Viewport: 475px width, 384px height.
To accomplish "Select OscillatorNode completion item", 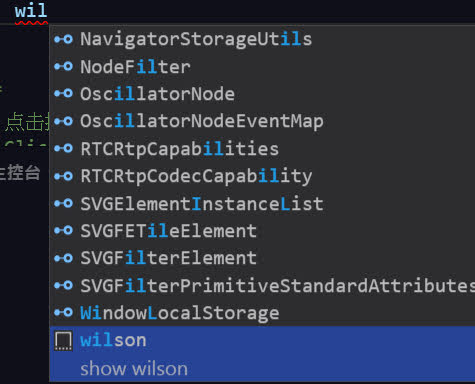I will point(262,94).
